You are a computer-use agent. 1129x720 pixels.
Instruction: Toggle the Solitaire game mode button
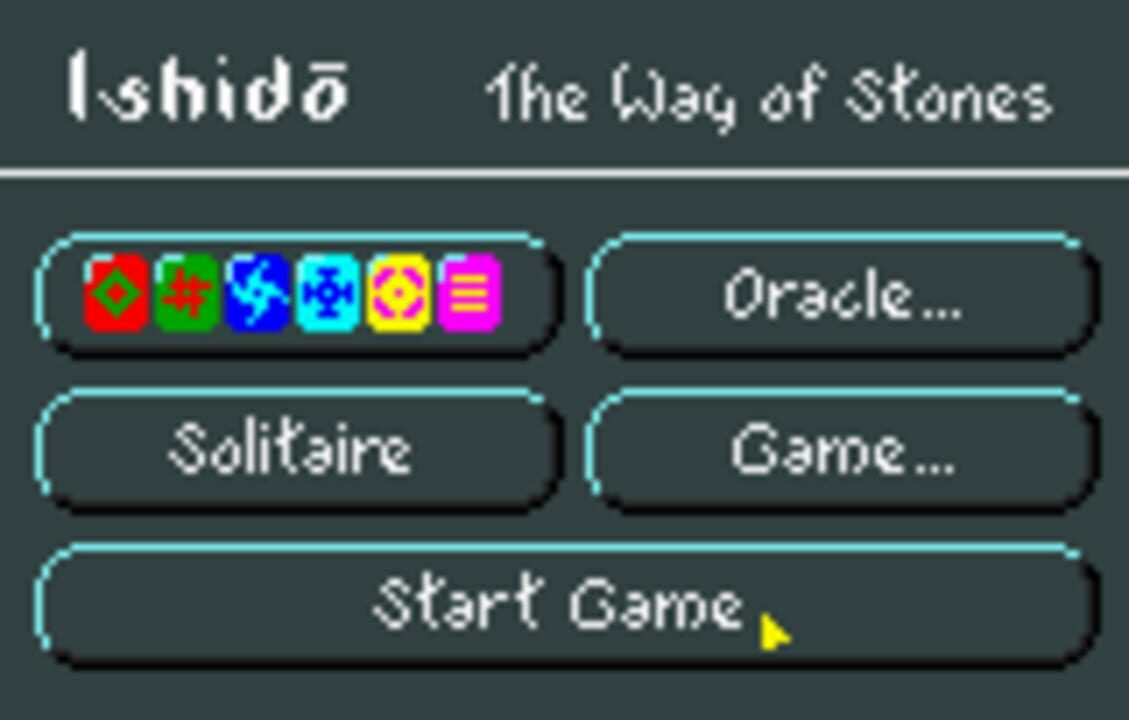click(x=297, y=450)
